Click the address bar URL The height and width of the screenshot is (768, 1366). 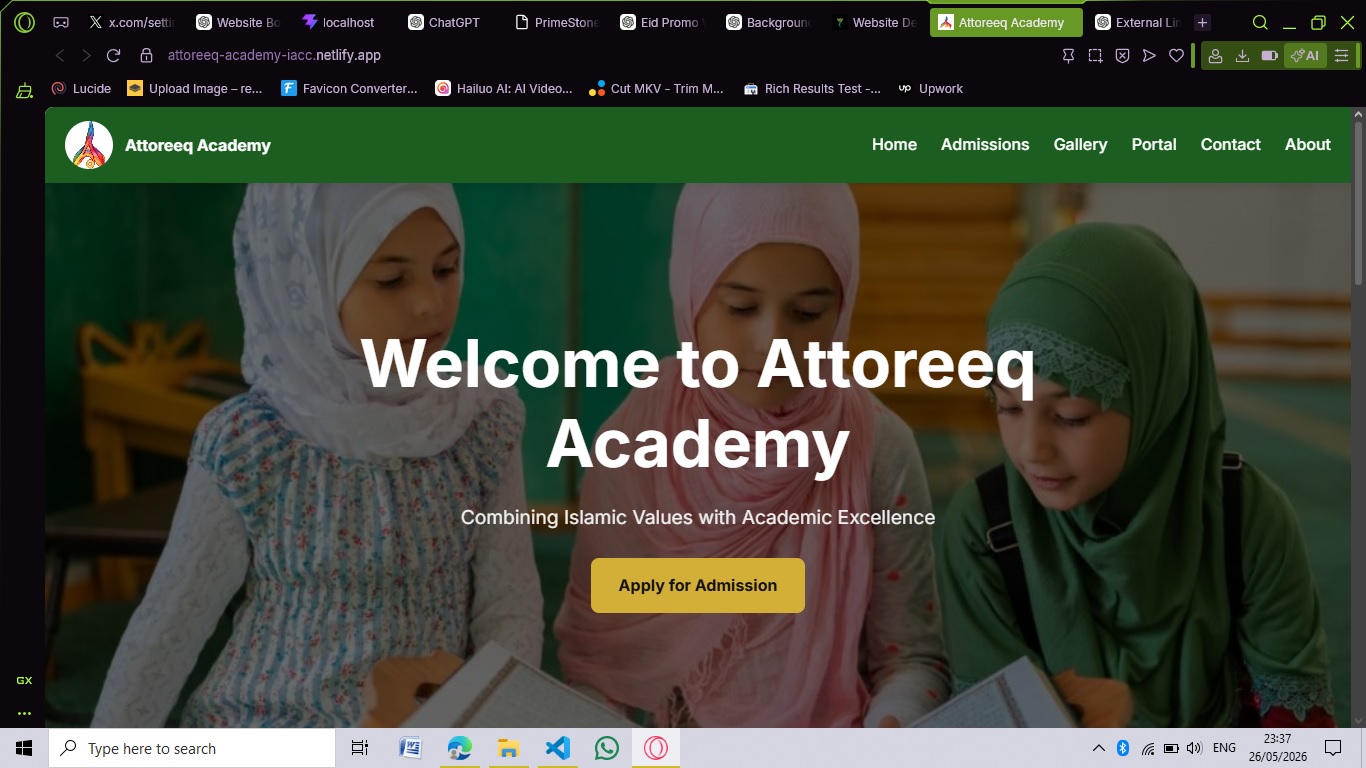coord(274,56)
